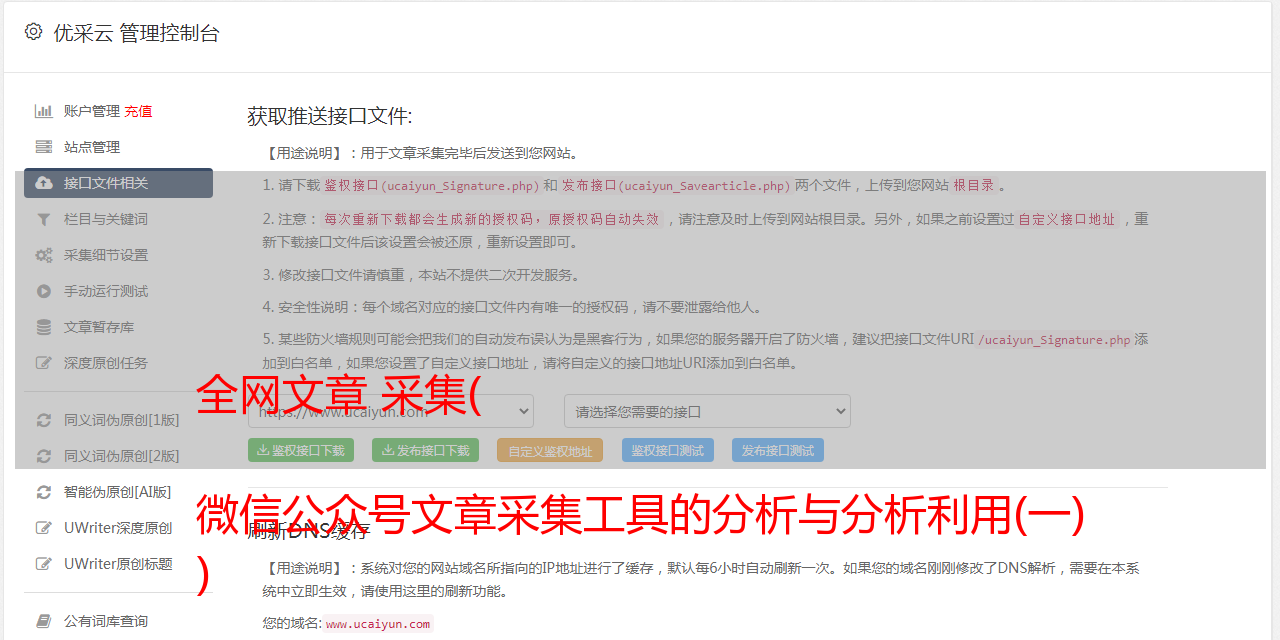This screenshot has height=640, width=1280.
Task: Click the /ucaiyun_Signature.php URI text
Action: pos(1054,339)
